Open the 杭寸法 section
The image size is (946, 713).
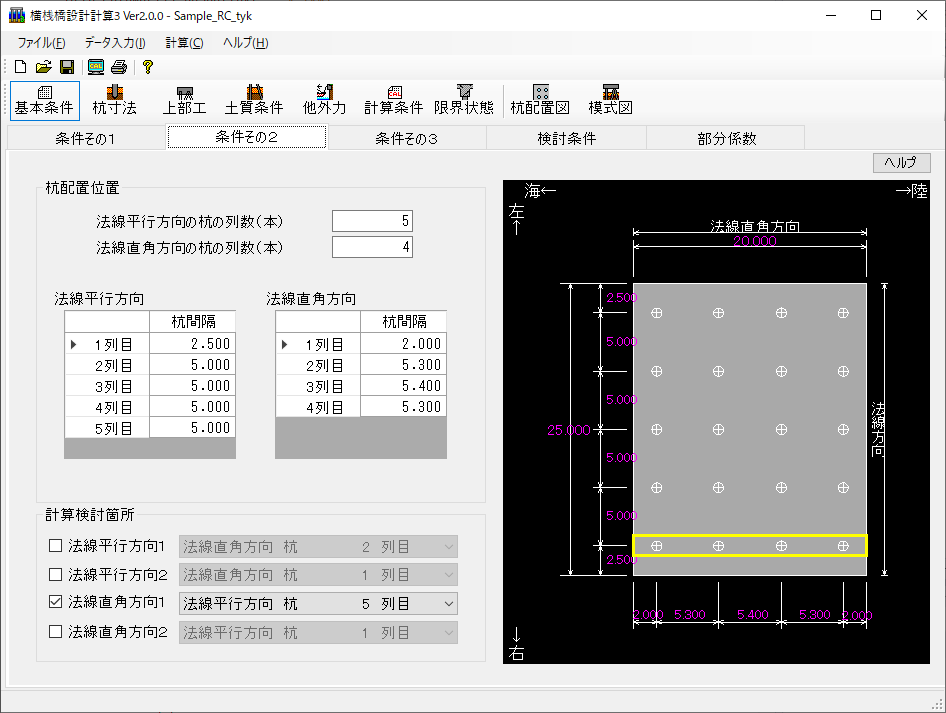pyautogui.click(x=115, y=101)
